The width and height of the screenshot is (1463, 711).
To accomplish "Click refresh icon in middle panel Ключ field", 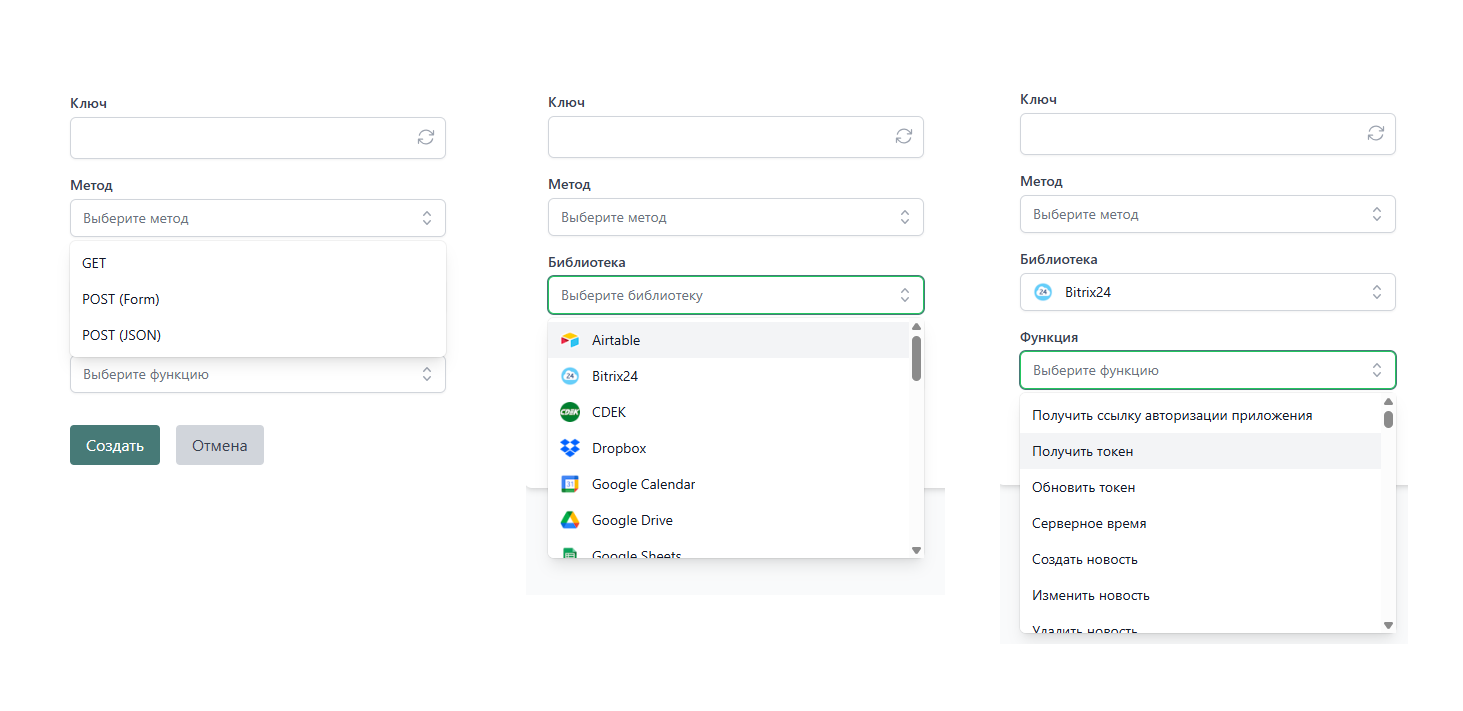I will click(x=904, y=136).
